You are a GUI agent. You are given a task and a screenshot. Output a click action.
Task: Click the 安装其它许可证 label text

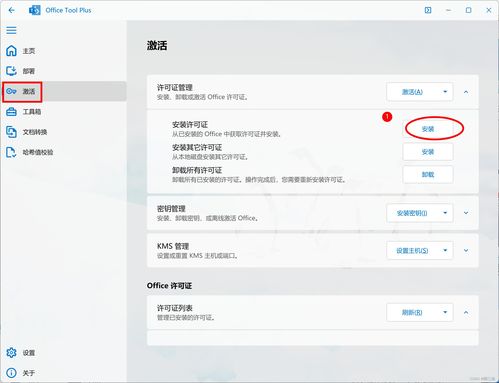(197, 147)
